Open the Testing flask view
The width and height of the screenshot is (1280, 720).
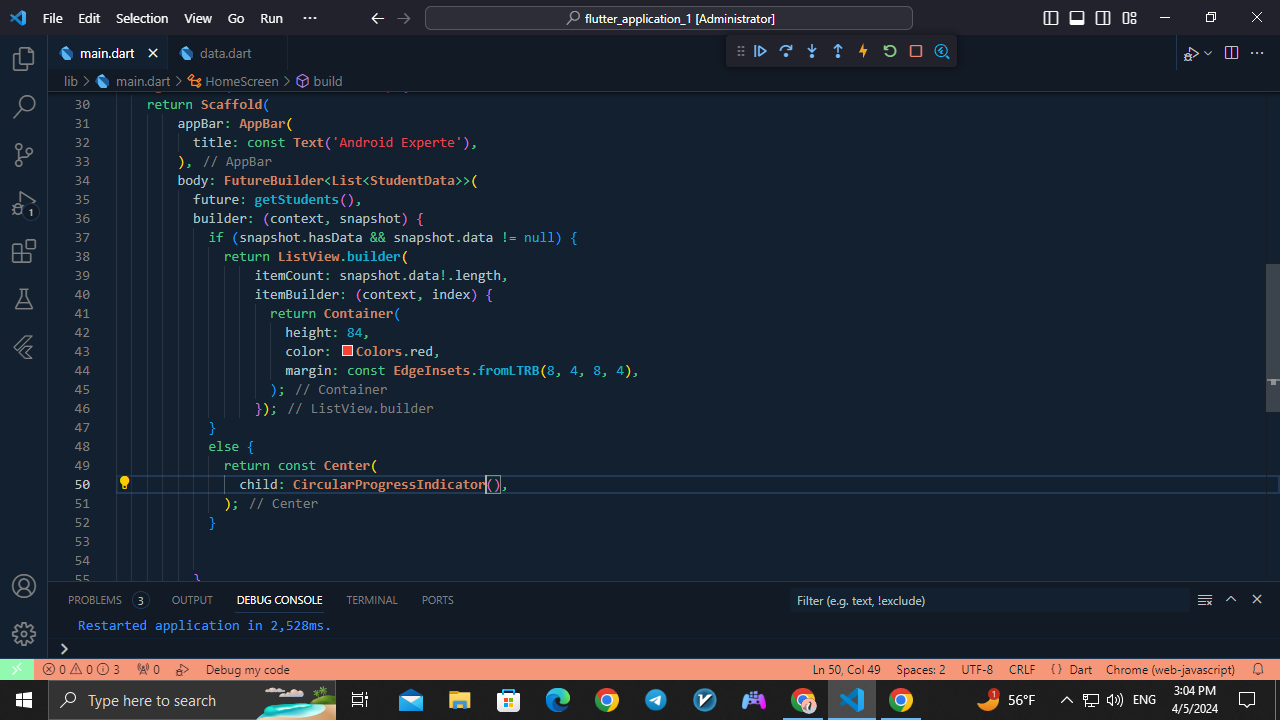pyautogui.click(x=24, y=299)
